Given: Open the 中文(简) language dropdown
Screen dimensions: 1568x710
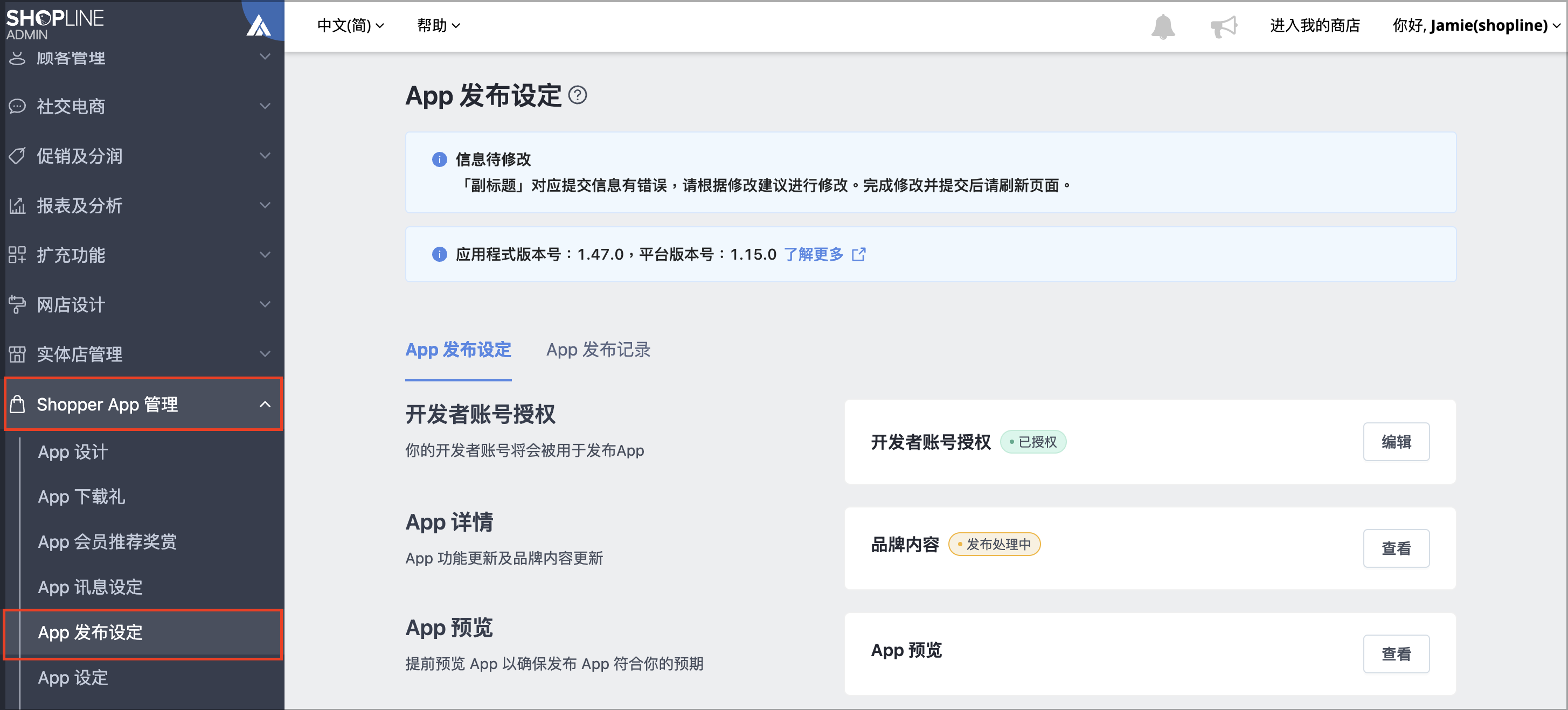Looking at the screenshot, I should click(x=350, y=25).
